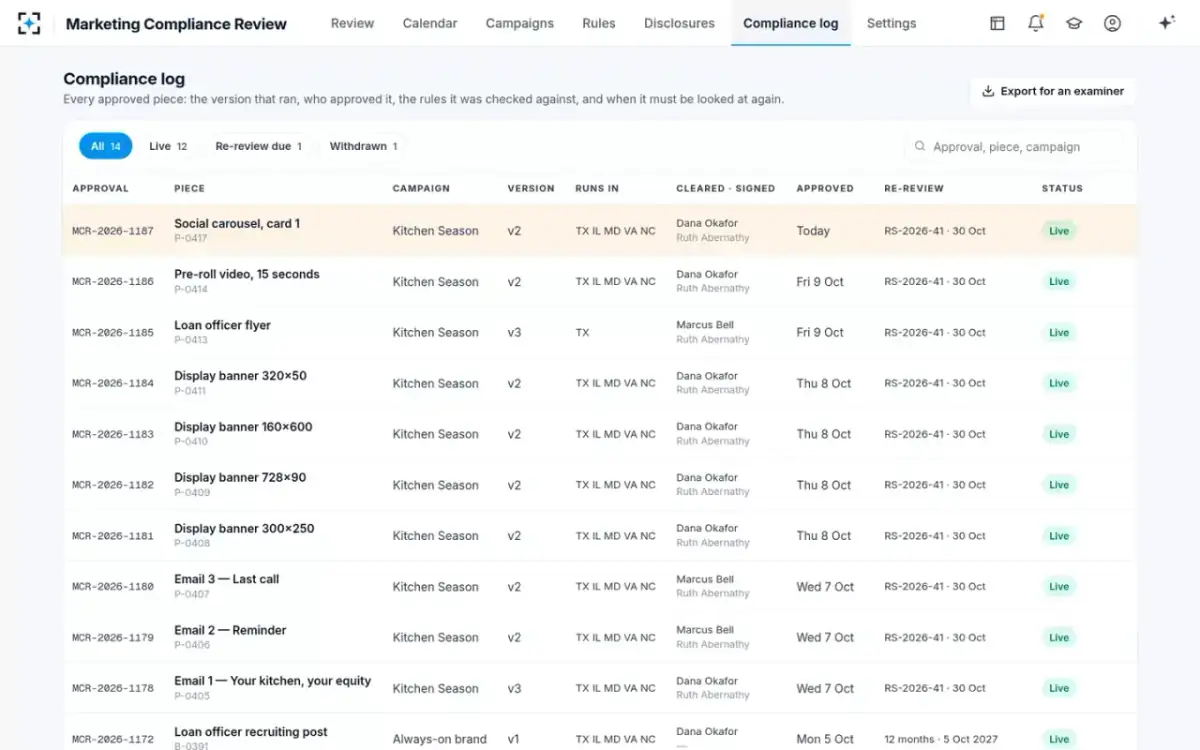This screenshot has height=750, width=1200.
Task: Sort by APPROVAL column header
Action: [100, 188]
